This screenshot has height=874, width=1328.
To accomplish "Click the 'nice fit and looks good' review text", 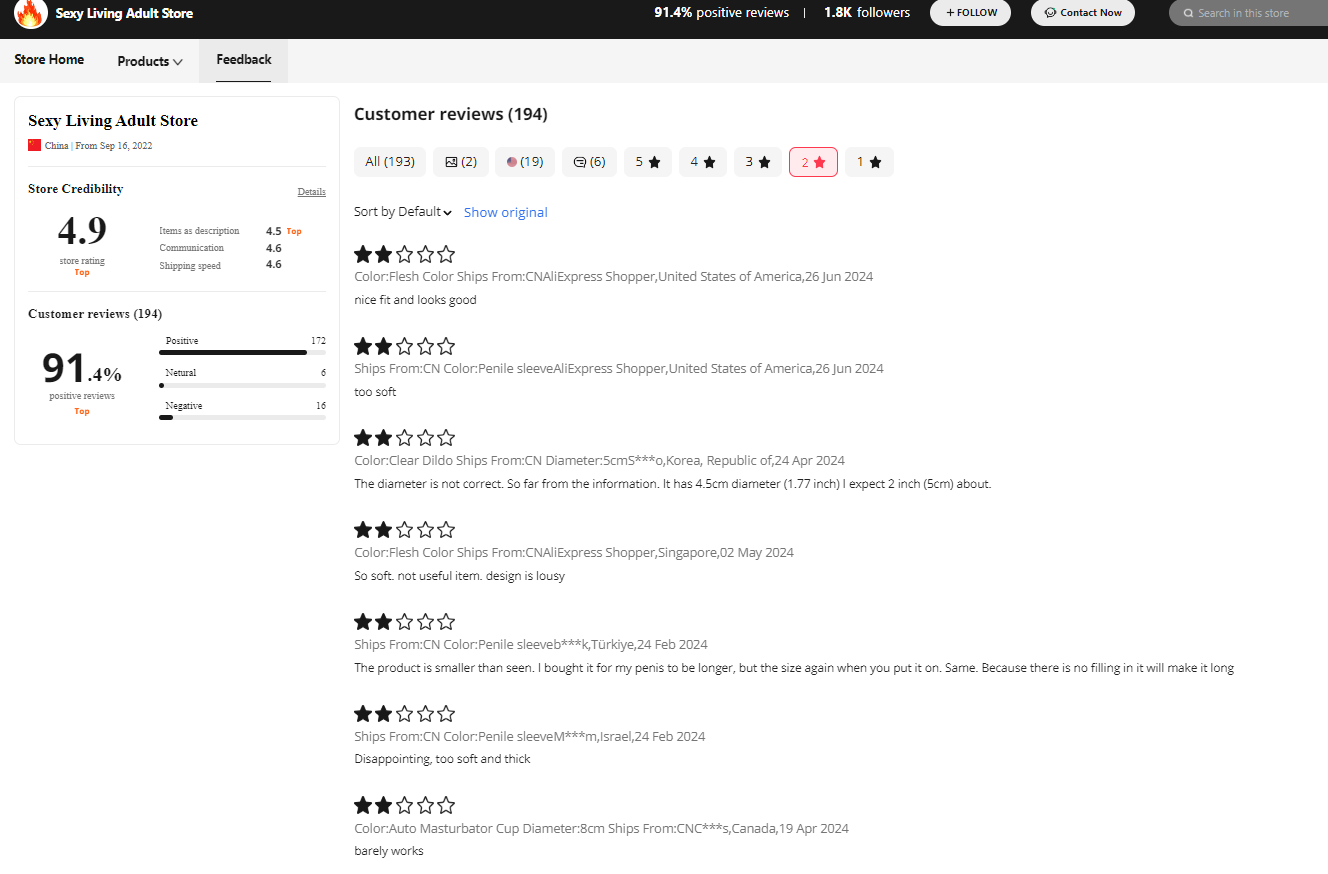I will tap(415, 300).
